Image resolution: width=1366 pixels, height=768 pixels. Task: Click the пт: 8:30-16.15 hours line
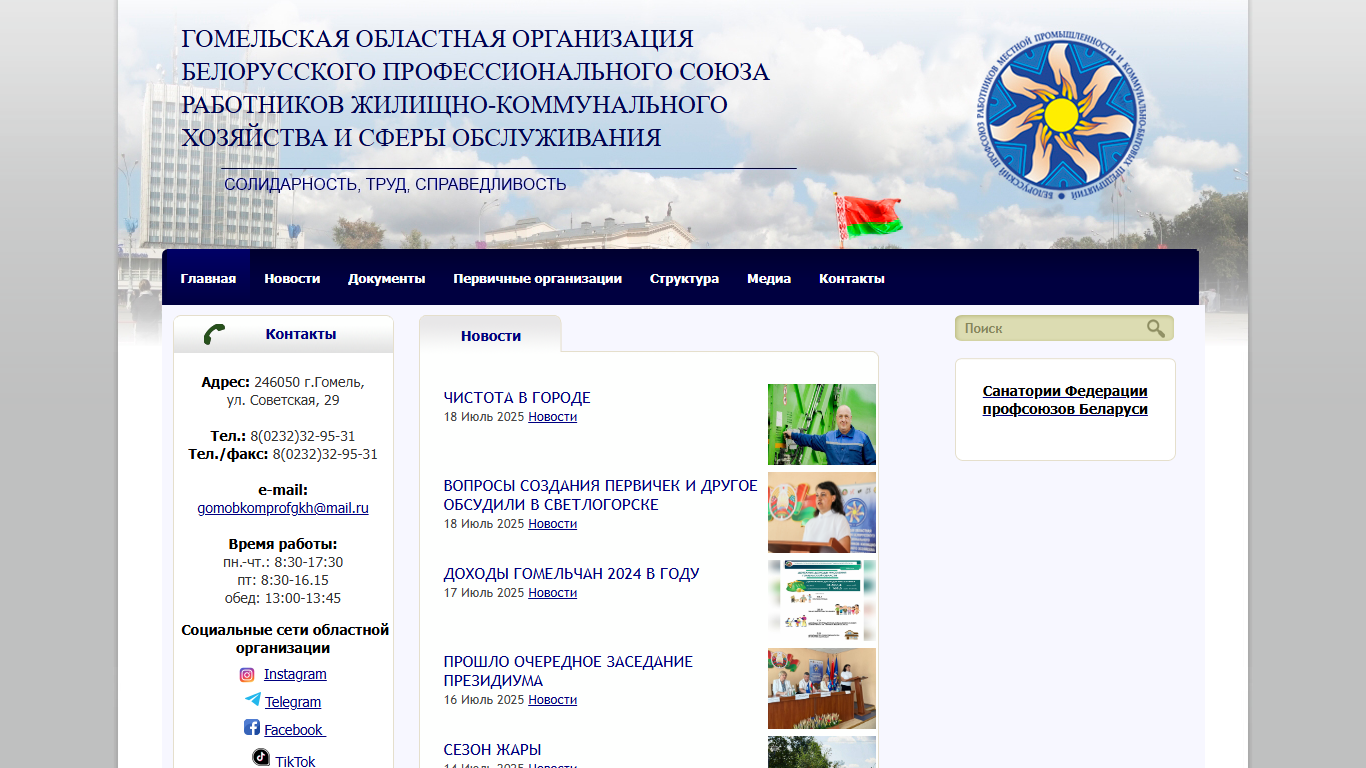[283, 580]
